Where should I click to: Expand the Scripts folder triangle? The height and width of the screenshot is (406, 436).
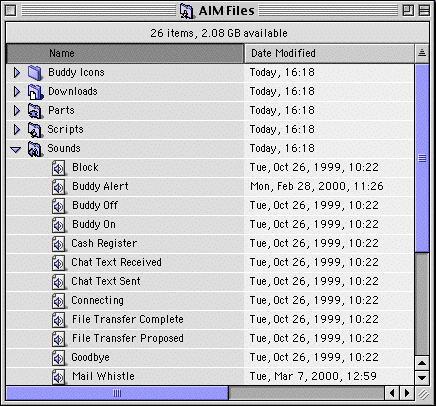pyautogui.click(x=16, y=130)
